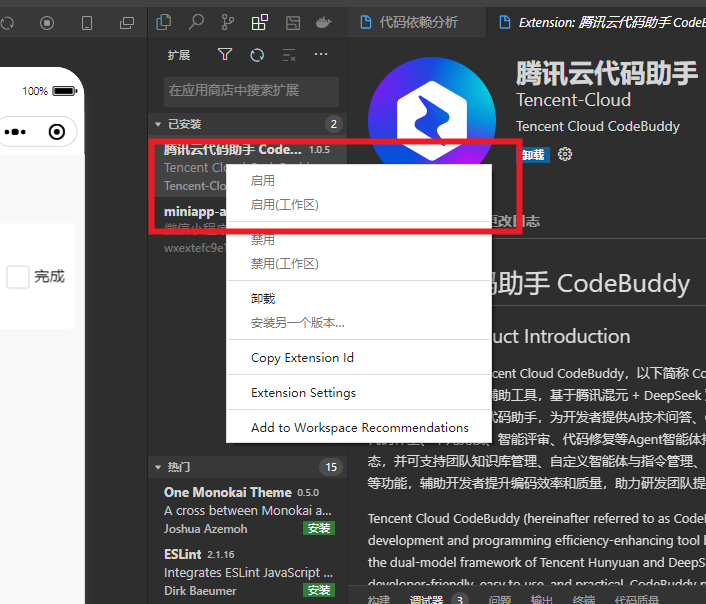Open the 更改日志 tab on extension page

pyautogui.click(x=516, y=221)
